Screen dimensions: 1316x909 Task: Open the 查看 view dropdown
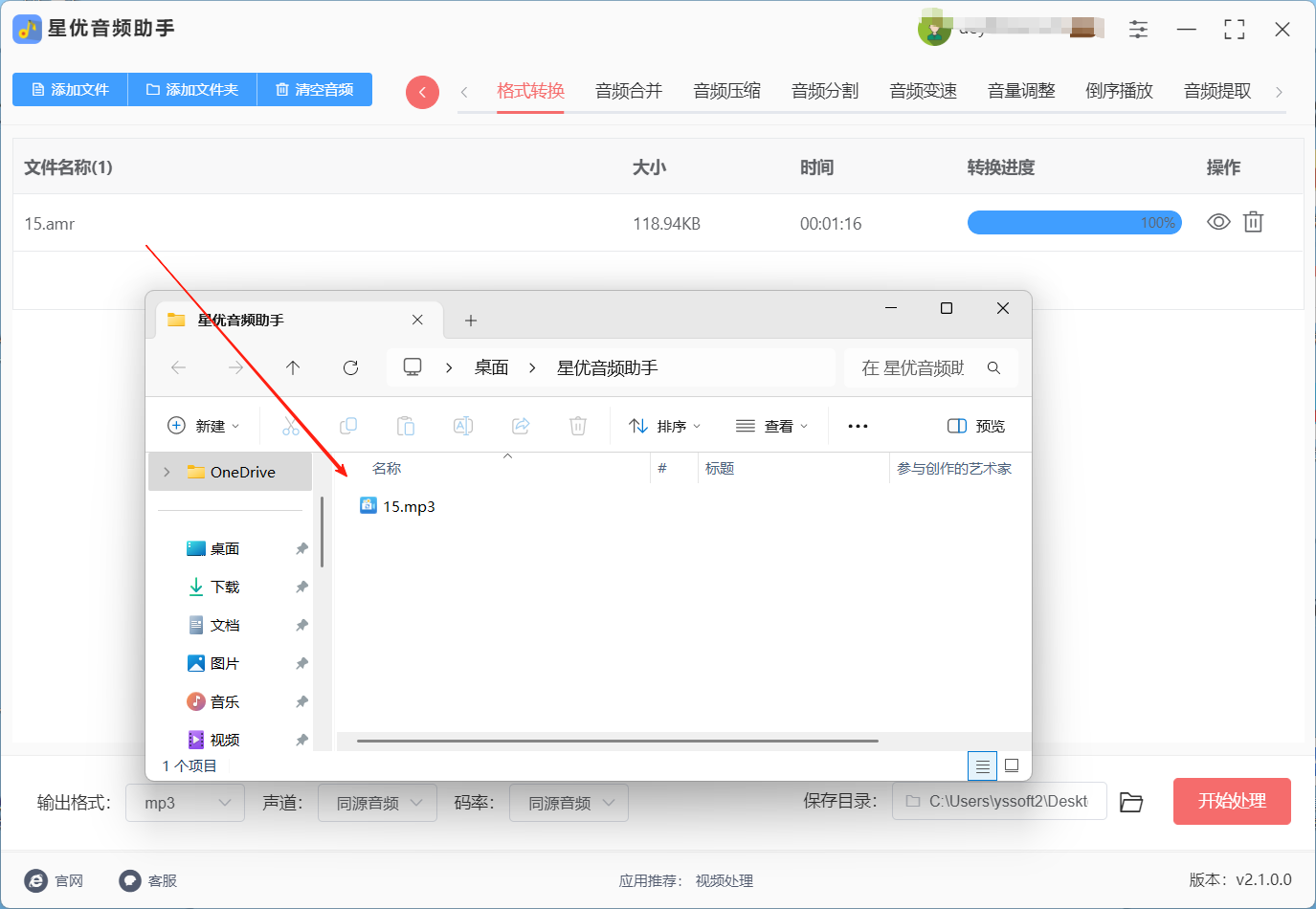pos(772,426)
